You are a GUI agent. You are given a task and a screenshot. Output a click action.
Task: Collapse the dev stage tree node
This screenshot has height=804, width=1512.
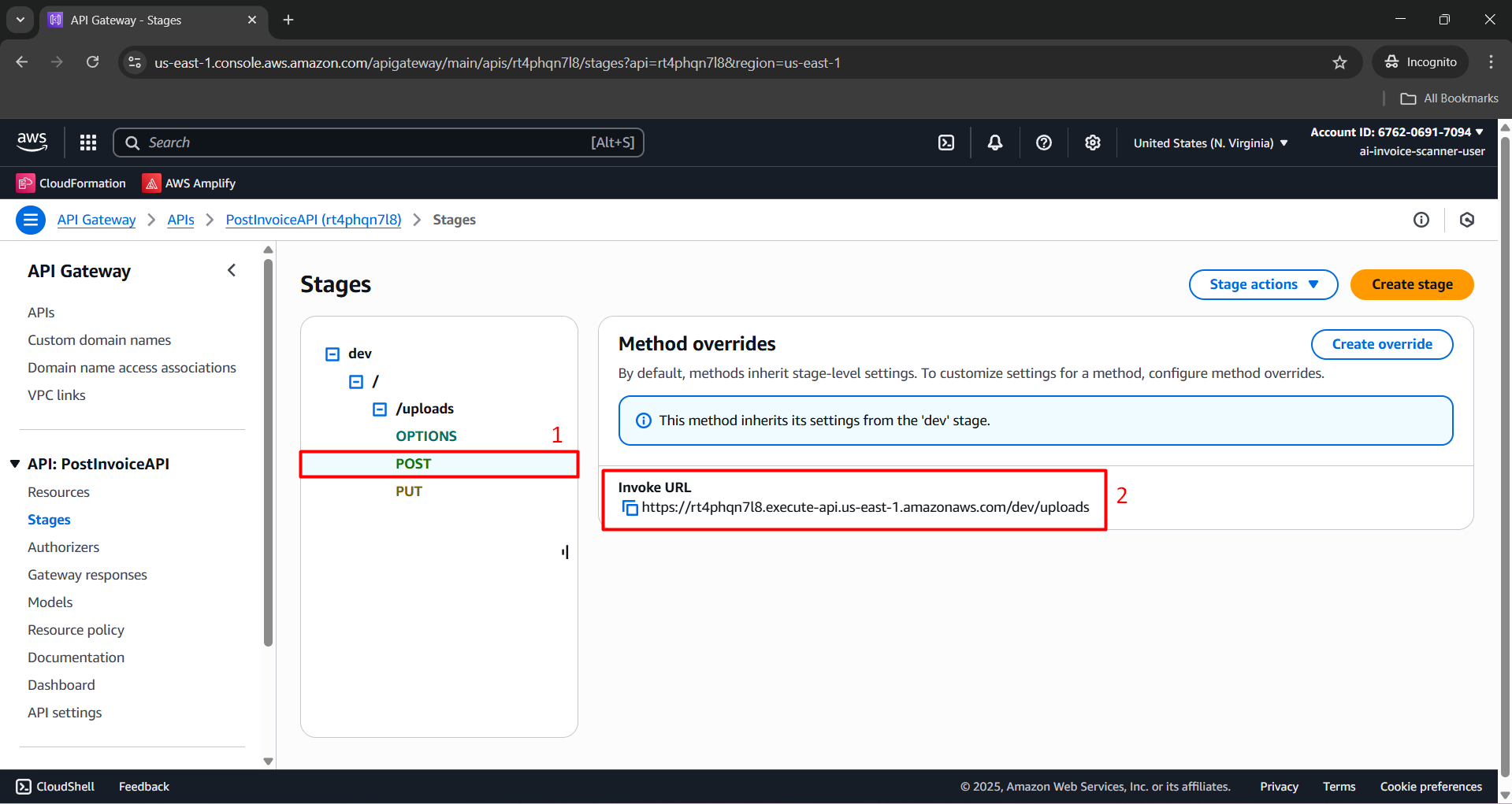click(x=332, y=354)
